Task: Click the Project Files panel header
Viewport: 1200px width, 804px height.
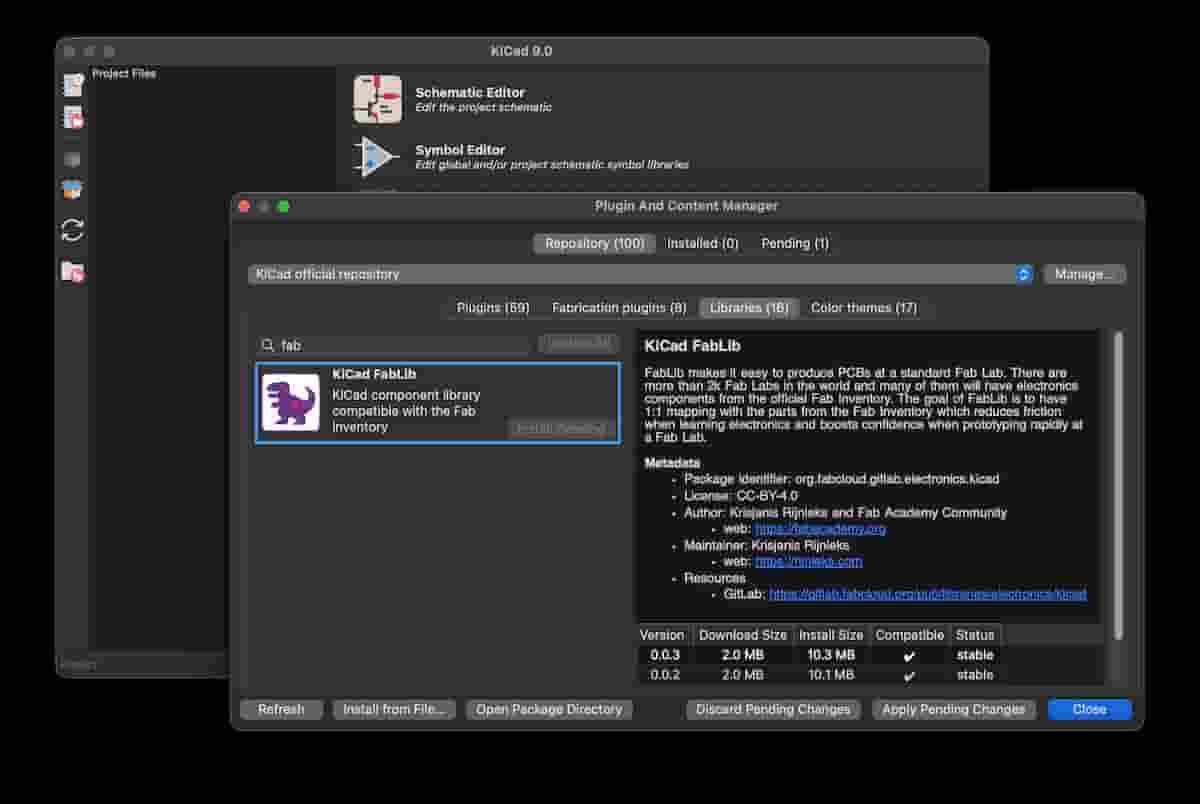Action: [124, 73]
